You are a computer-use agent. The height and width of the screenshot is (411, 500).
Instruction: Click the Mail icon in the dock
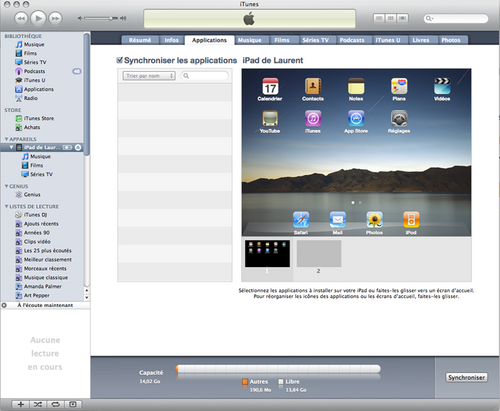click(x=338, y=220)
